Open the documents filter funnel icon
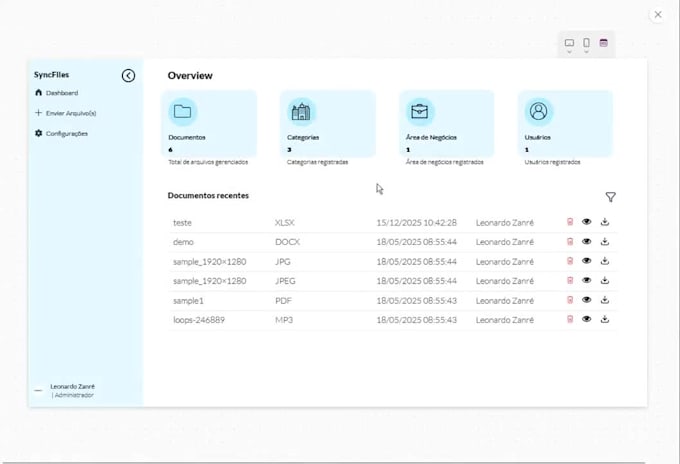Image resolution: width=680 pixels, height=464 pixels. tap(610, 197)
